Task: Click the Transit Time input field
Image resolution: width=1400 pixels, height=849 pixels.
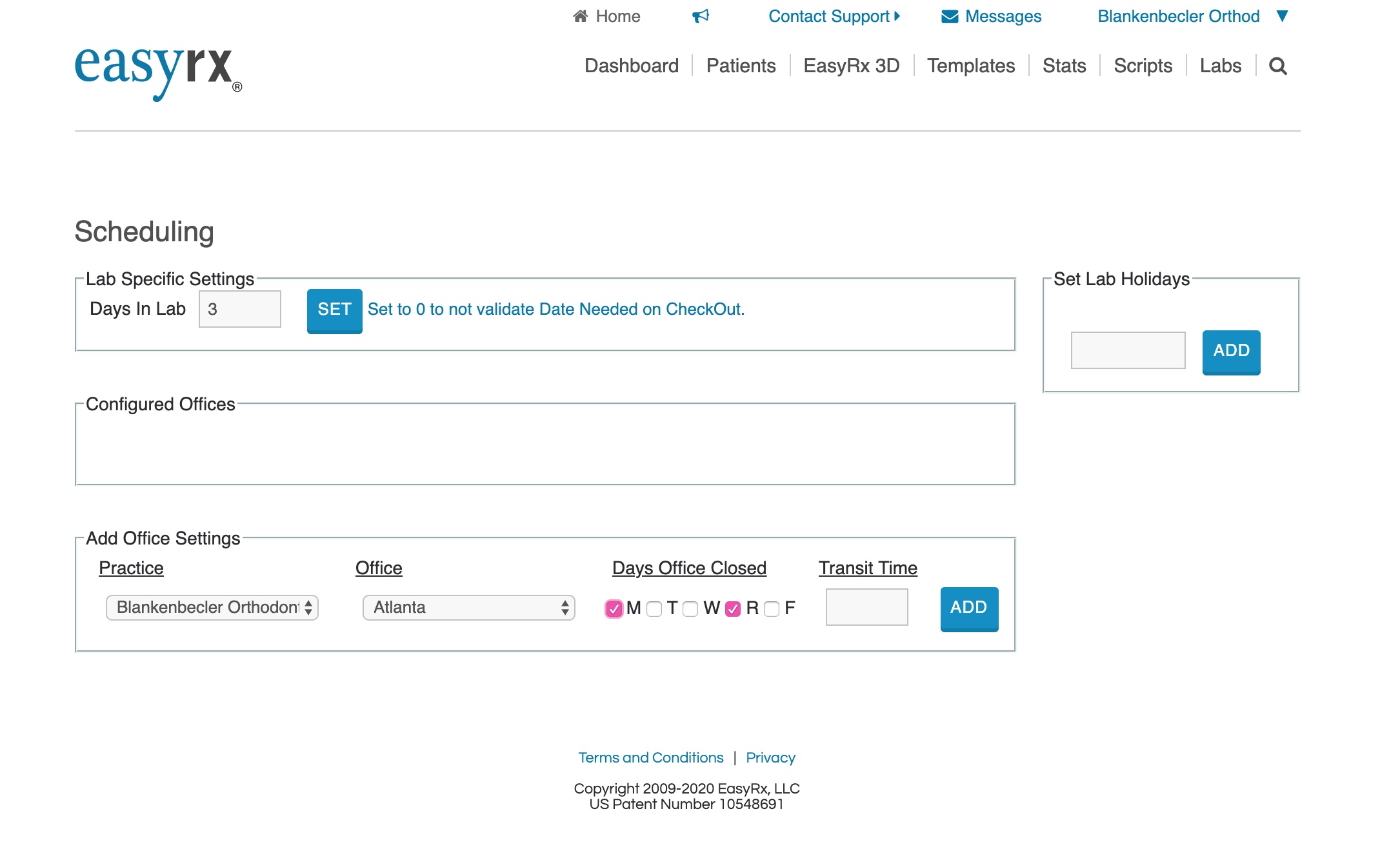Action: (866, 607)
